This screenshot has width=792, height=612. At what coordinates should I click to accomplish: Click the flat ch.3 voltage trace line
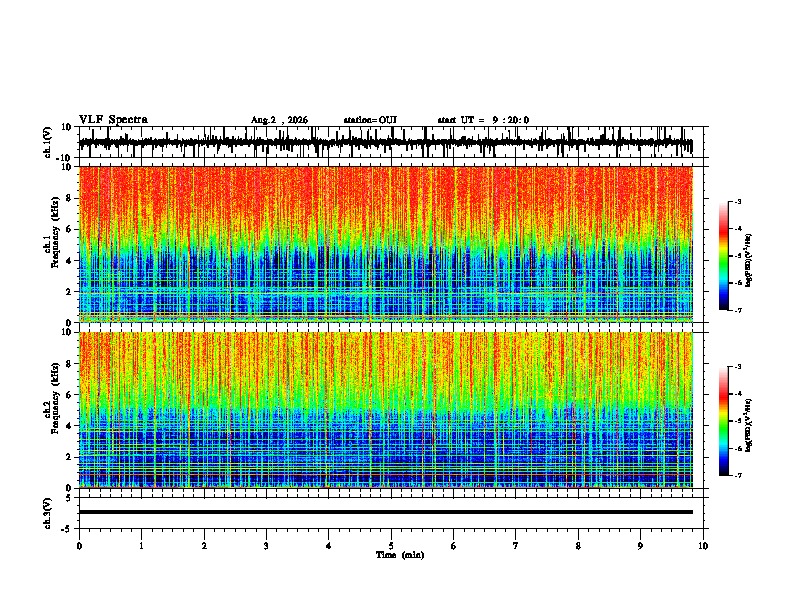pyautogui.click(x=386, y=512)
